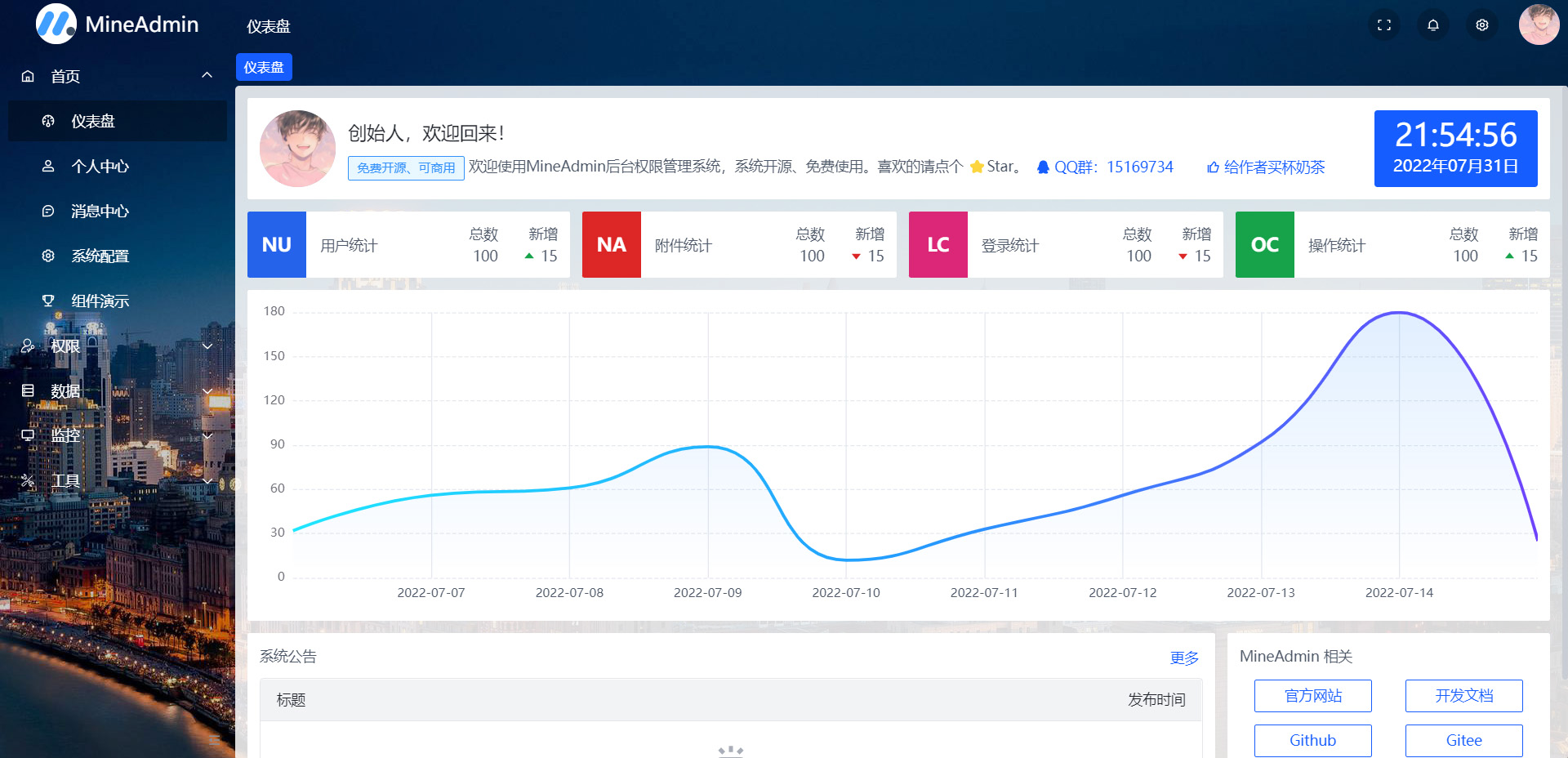Viewport: 1568px width, 758px height.
Task: Open 个人中心 in the sidebar
Action: coord(118,166)
